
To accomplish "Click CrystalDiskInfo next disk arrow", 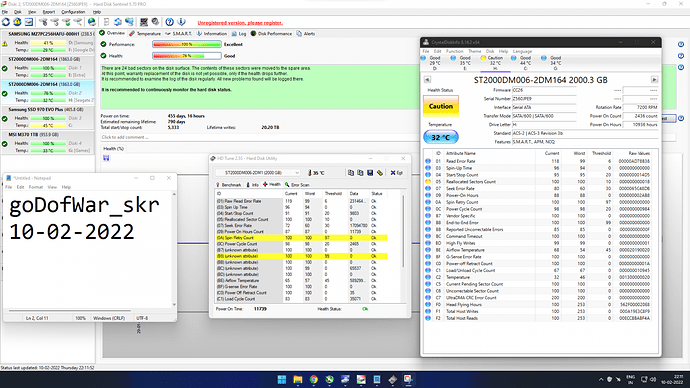I will click(654, 80).
